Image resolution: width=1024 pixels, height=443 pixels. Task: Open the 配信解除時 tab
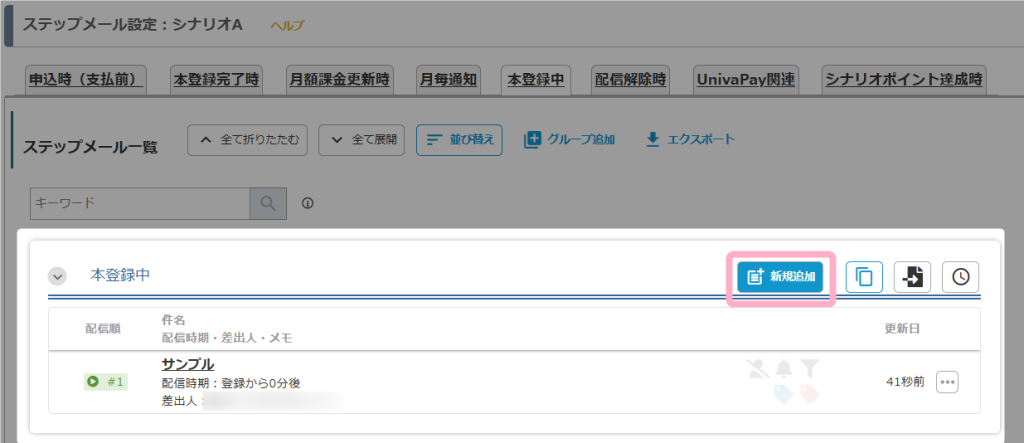pos(630,79)
